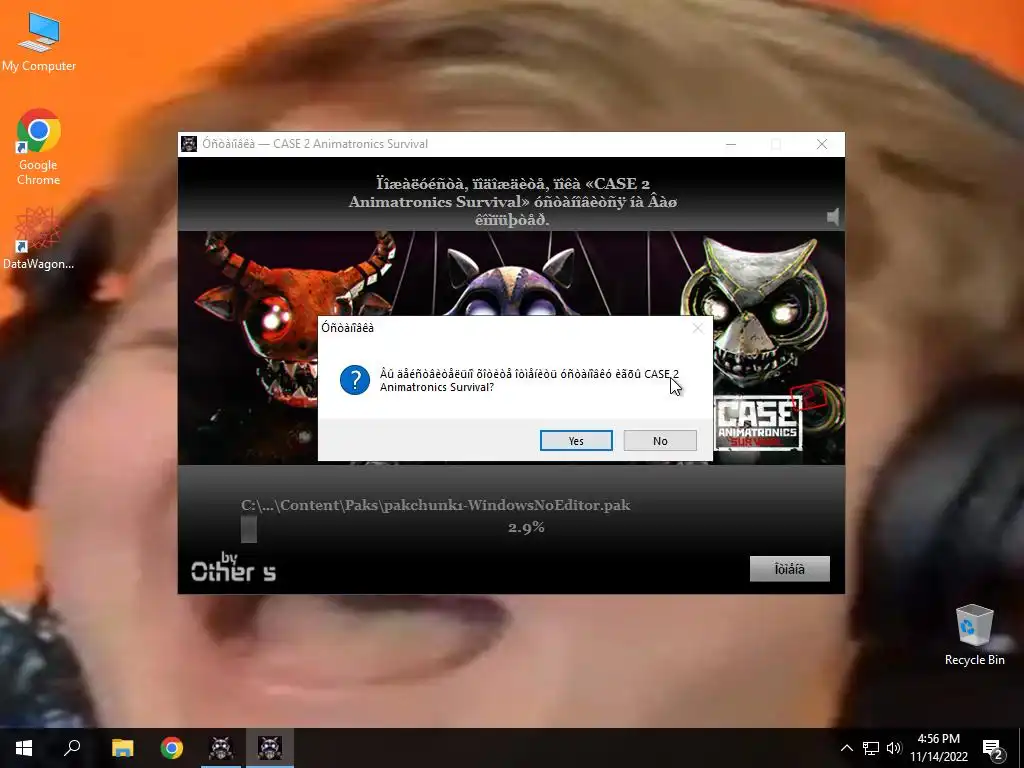Click the installation progress bar
The height and width of the screenshot is (768, 1024).
[249, 530]
